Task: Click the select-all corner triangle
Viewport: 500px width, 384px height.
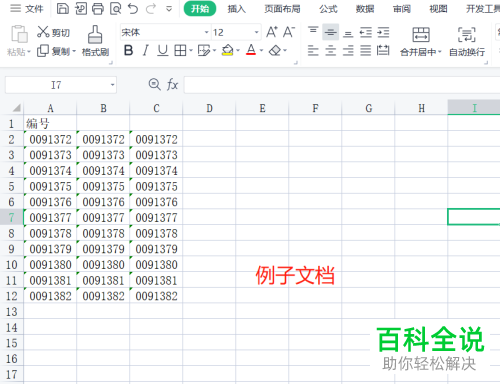Action: (x=17, y=108)
